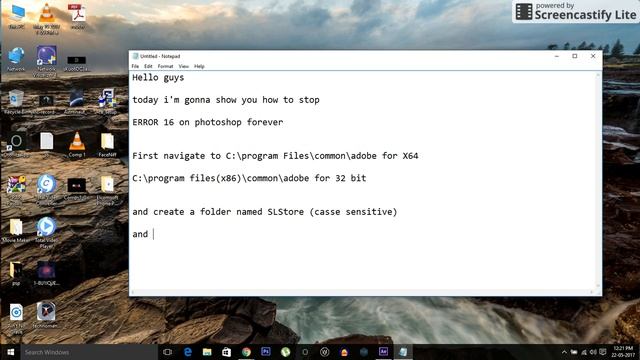Select the Network Visualizer shortcut icon
The height and width of the screenshot is (360, 640).
pos(47,61)
